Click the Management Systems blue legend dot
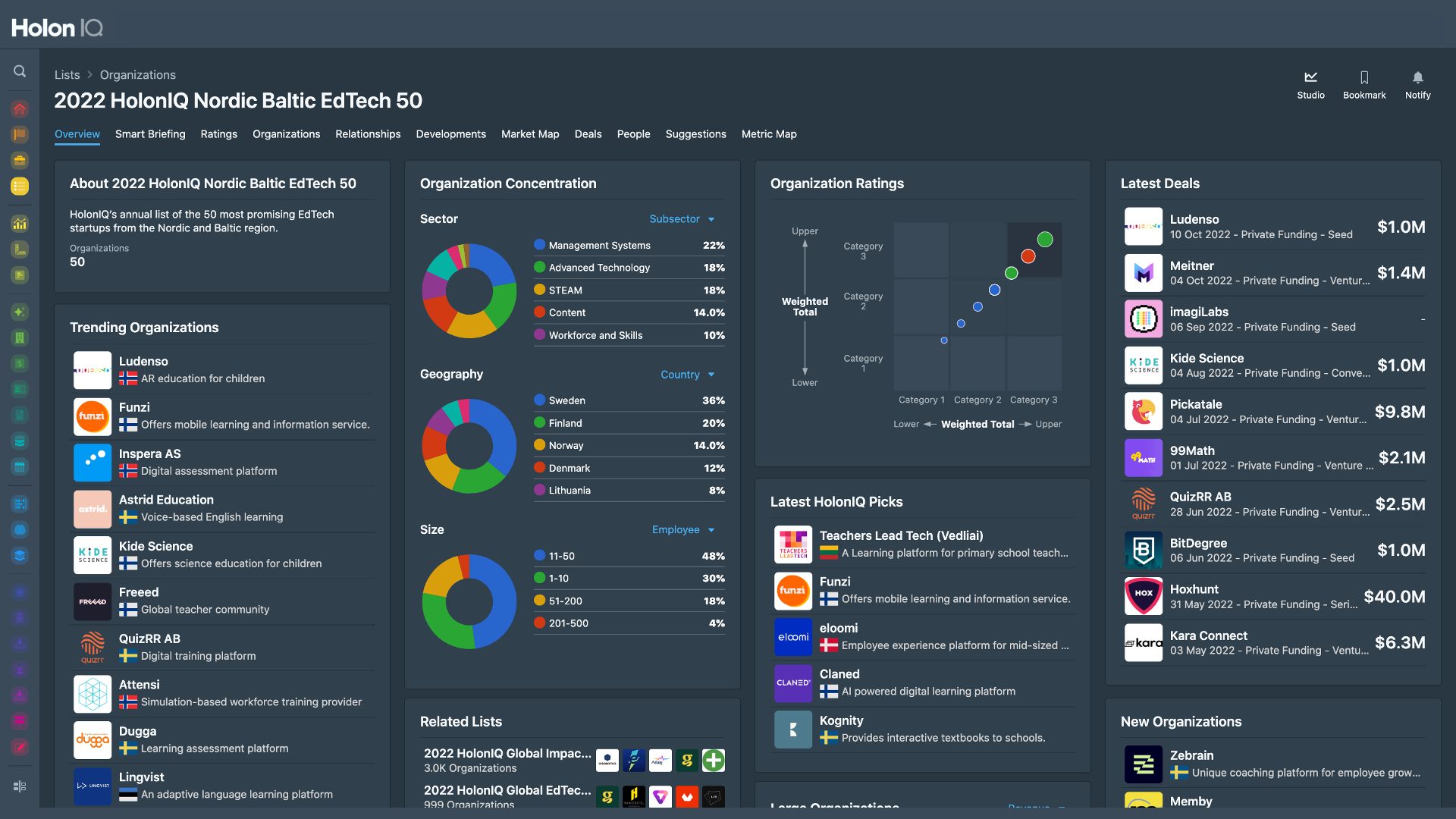This screenshot has width=1456, height=819. (x=539, y=245)
